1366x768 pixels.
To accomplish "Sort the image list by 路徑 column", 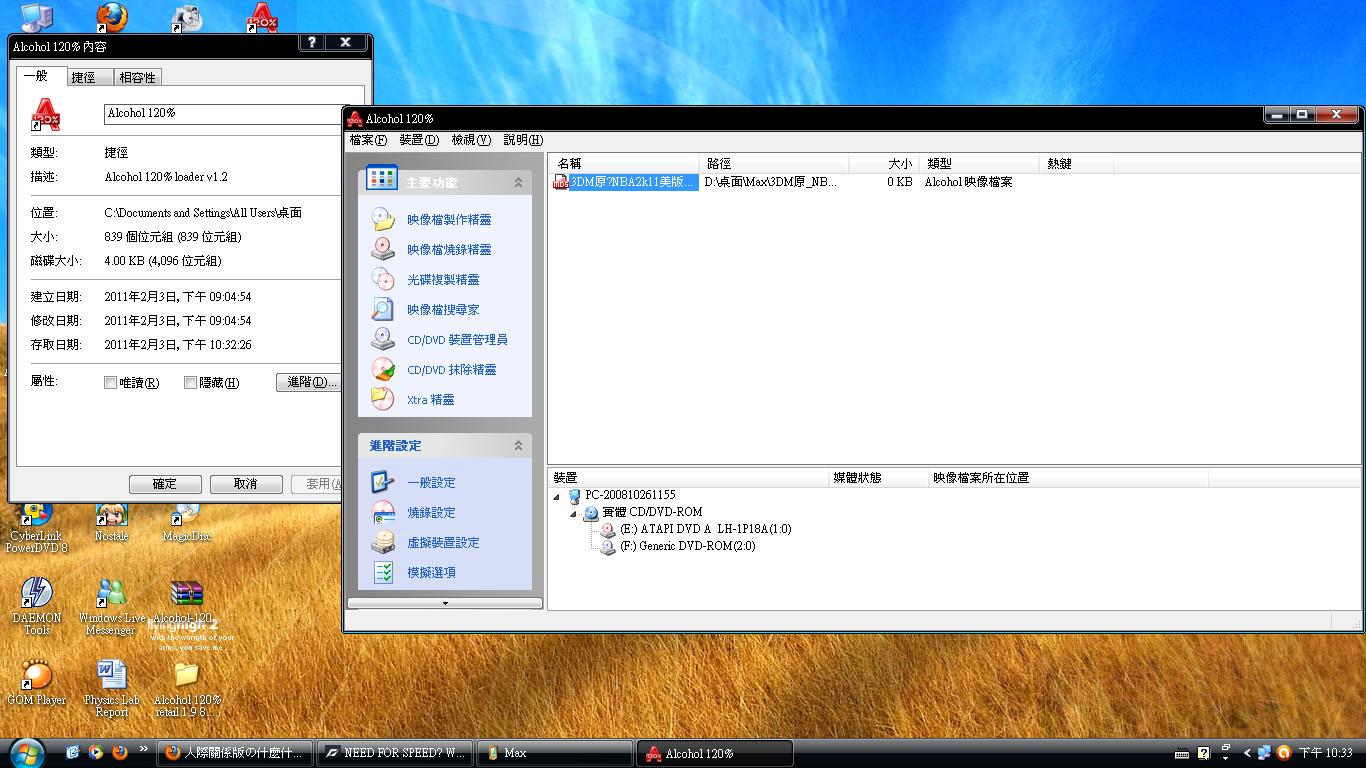I will coord(774,163).
